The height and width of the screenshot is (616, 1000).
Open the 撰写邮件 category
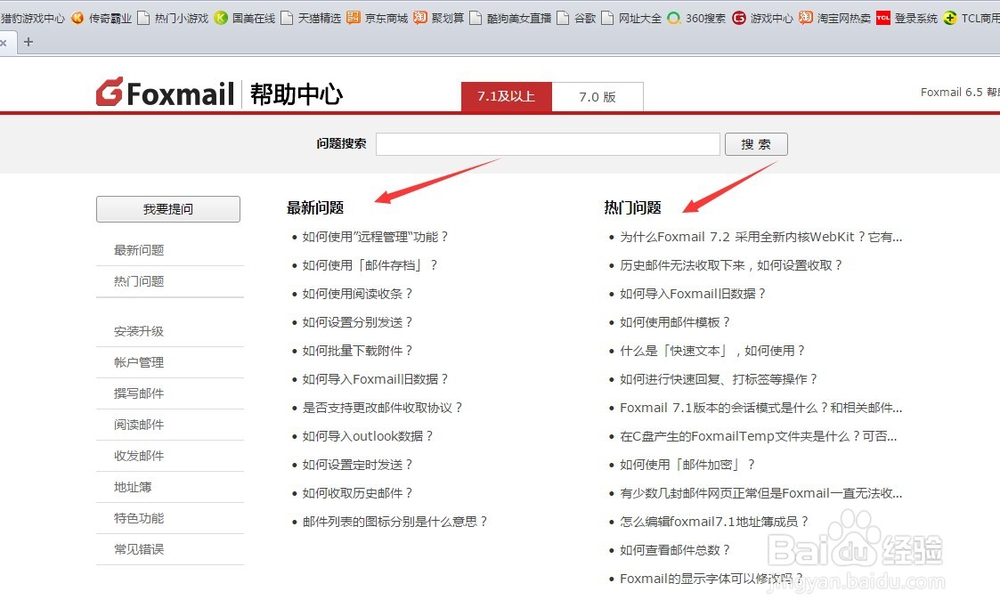click(139, 393)
